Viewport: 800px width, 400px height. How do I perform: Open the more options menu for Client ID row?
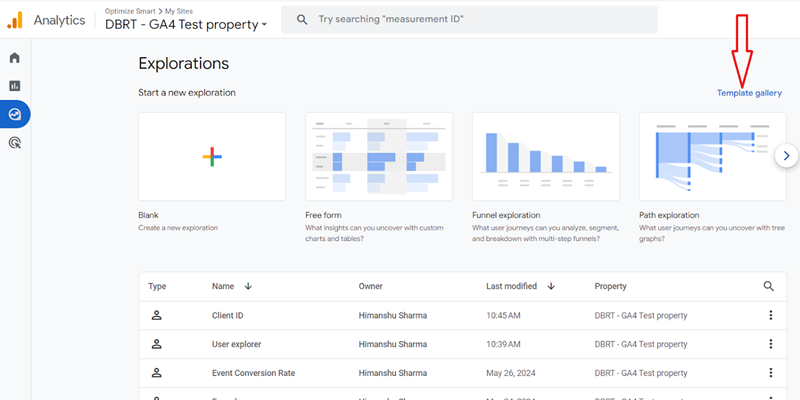pos(770,315)
